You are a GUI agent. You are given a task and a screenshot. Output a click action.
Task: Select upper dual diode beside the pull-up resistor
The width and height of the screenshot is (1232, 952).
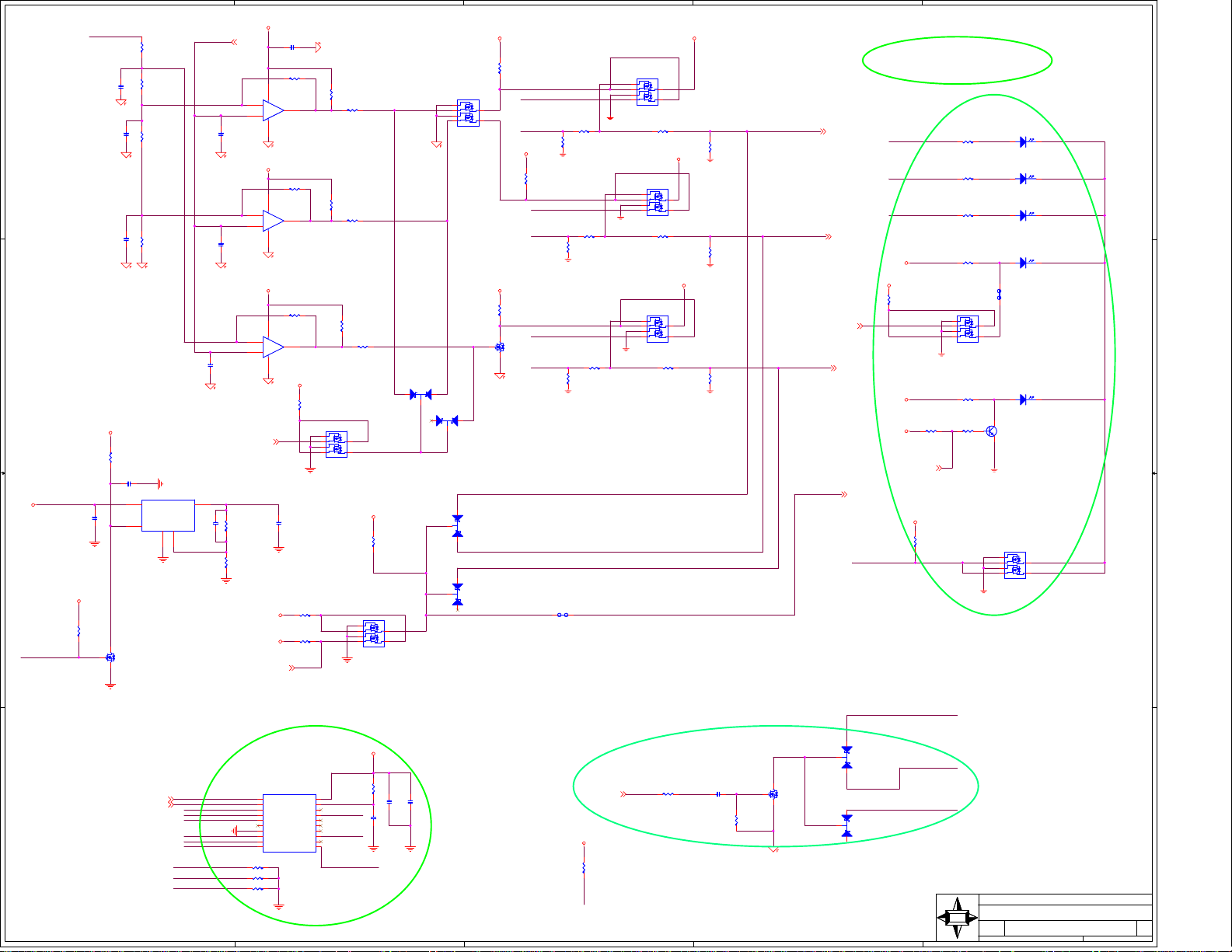pos(457,525)
